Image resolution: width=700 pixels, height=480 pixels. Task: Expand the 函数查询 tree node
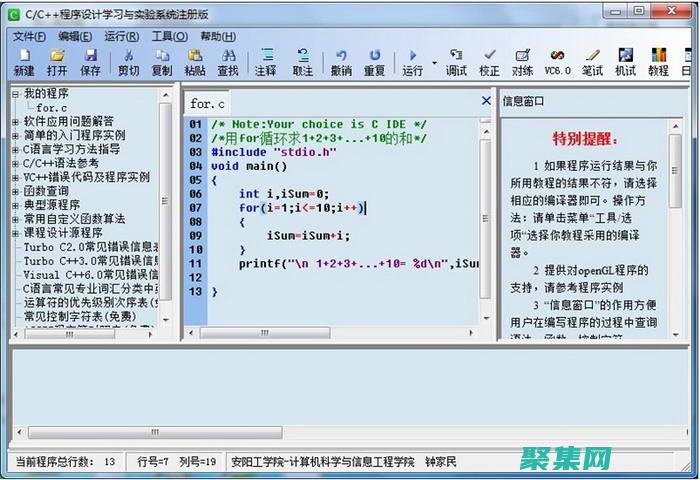pos(15,191)
